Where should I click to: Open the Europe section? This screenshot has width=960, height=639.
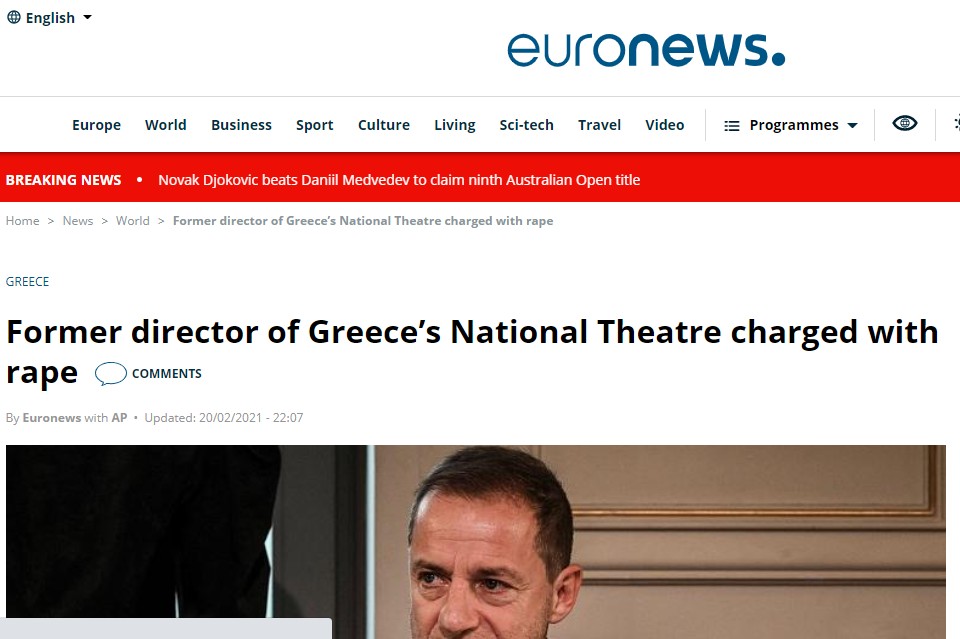[96, 125]
